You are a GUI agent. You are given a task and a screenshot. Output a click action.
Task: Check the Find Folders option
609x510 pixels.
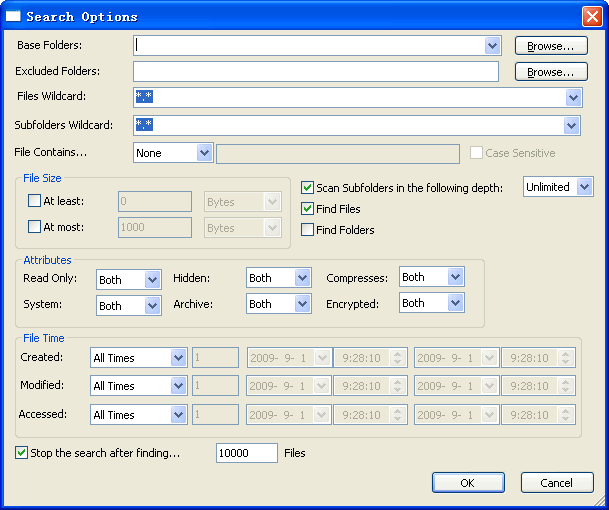coord(308,230)
